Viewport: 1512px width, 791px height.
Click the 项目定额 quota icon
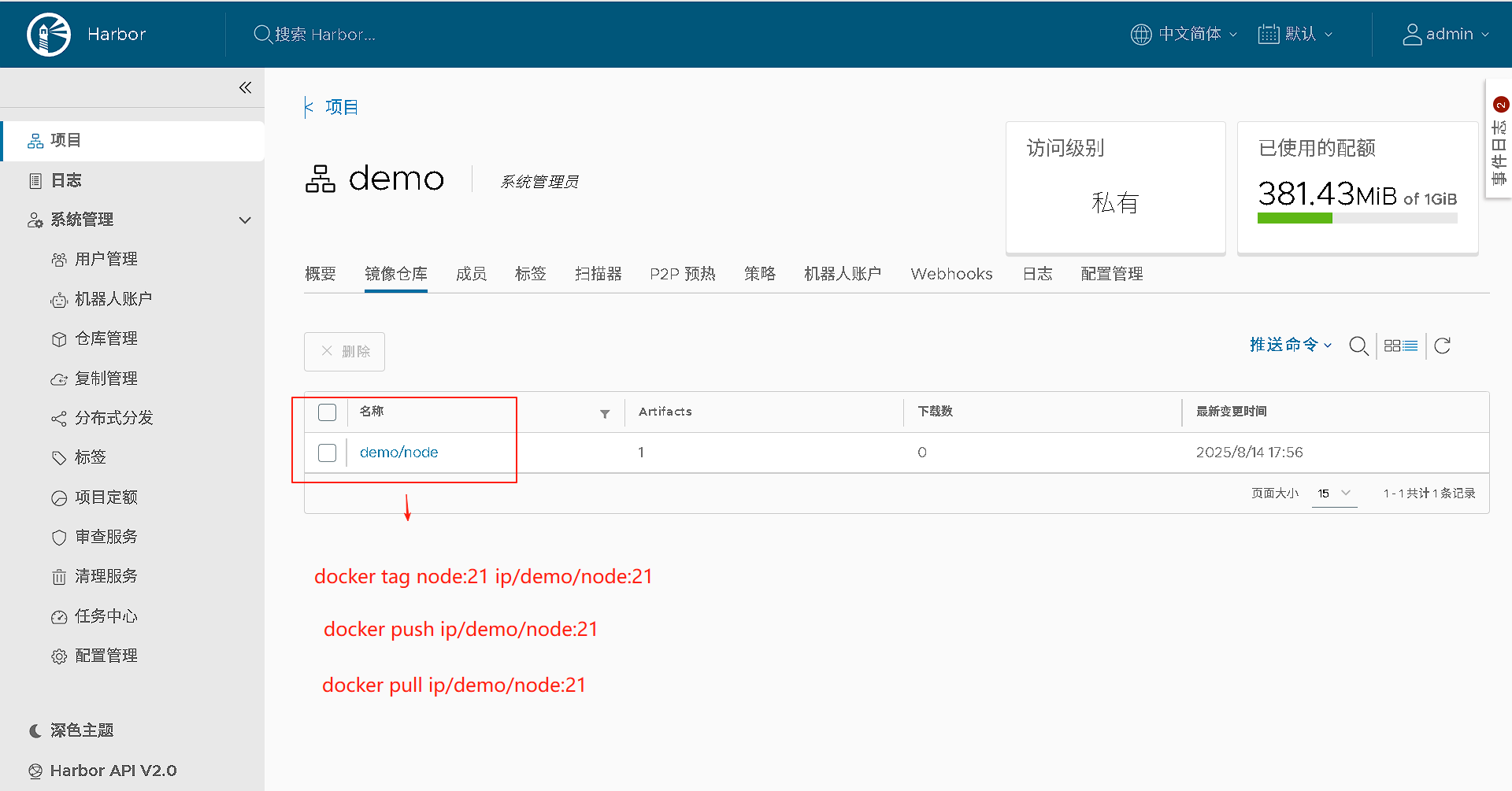coord(59,498)
